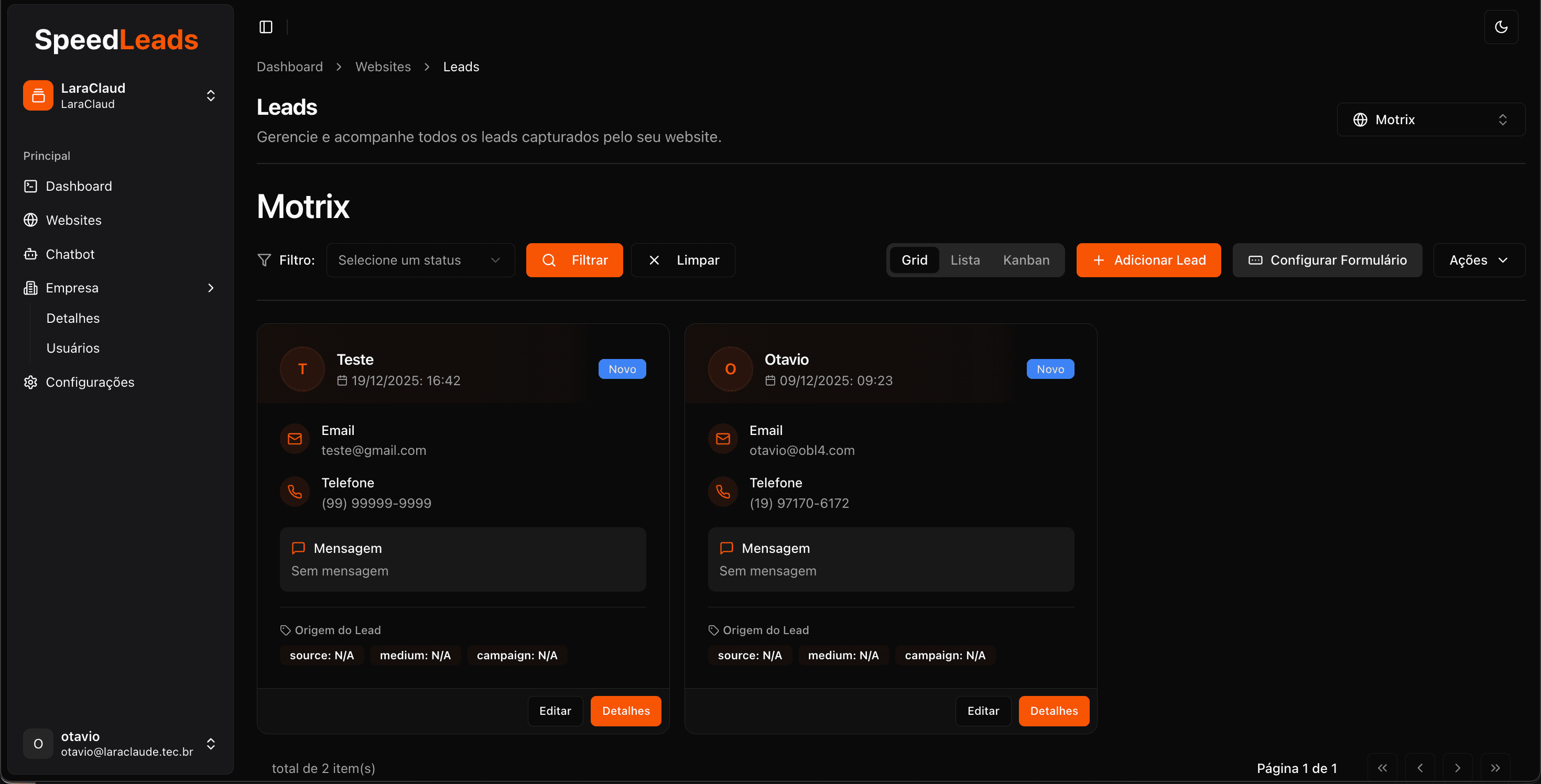Open the status filter dropdown

[420, 260]
